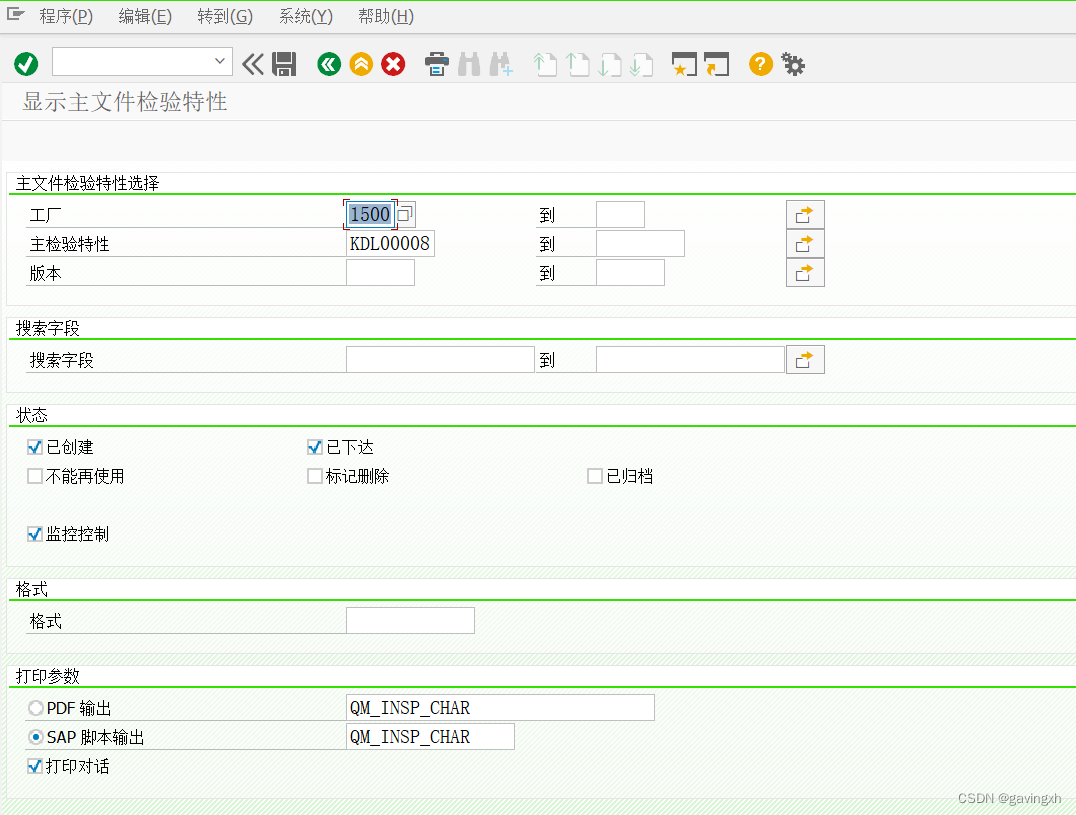Go to the Previous Page icon

point(577,64)
